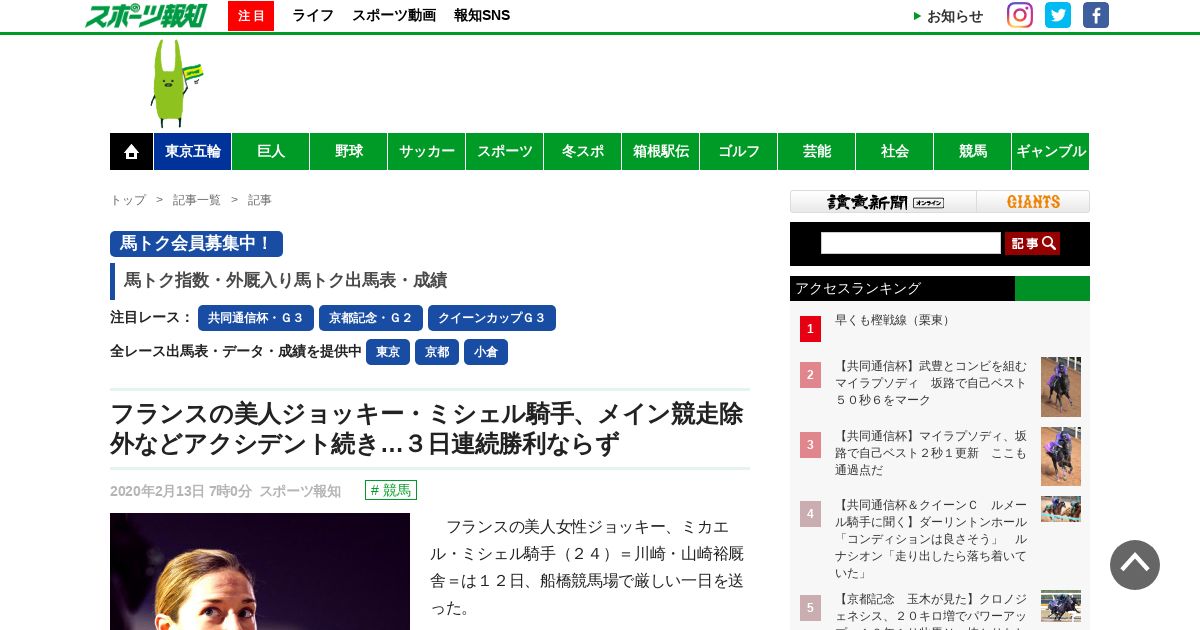Go to 野球 section
Image resolution: width=1200 pixels, height=630 pixels.
coord(349,151)
